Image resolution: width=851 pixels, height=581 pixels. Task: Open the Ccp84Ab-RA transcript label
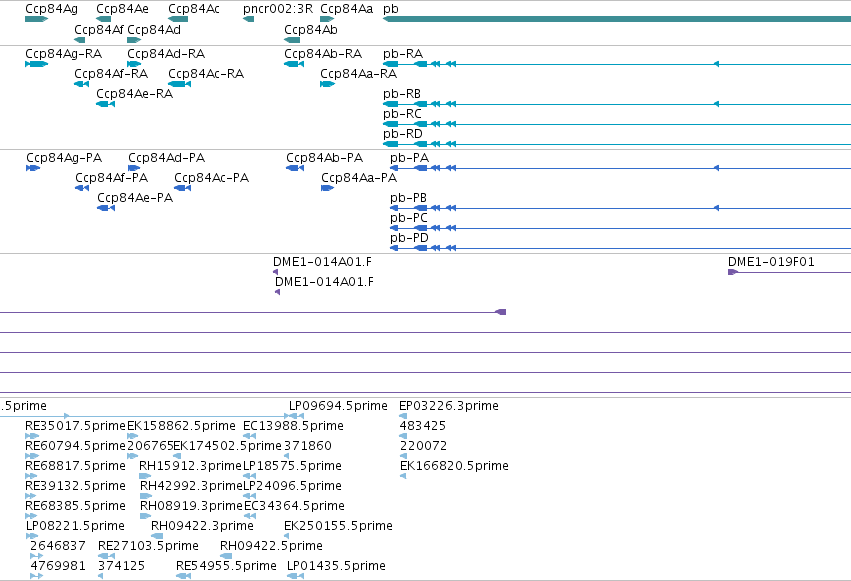coord(323,54)
